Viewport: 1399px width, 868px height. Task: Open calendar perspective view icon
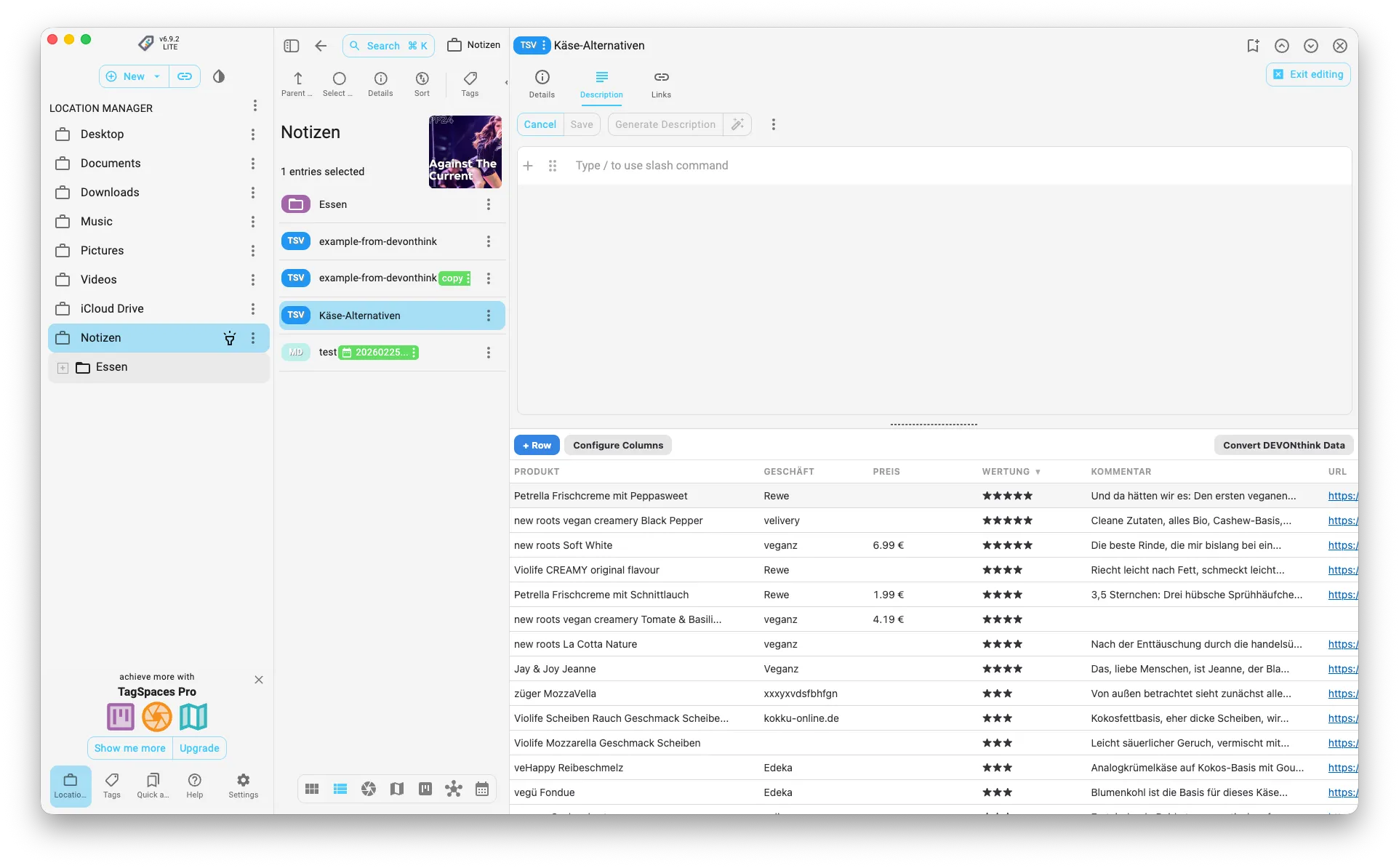coord(482,789)
